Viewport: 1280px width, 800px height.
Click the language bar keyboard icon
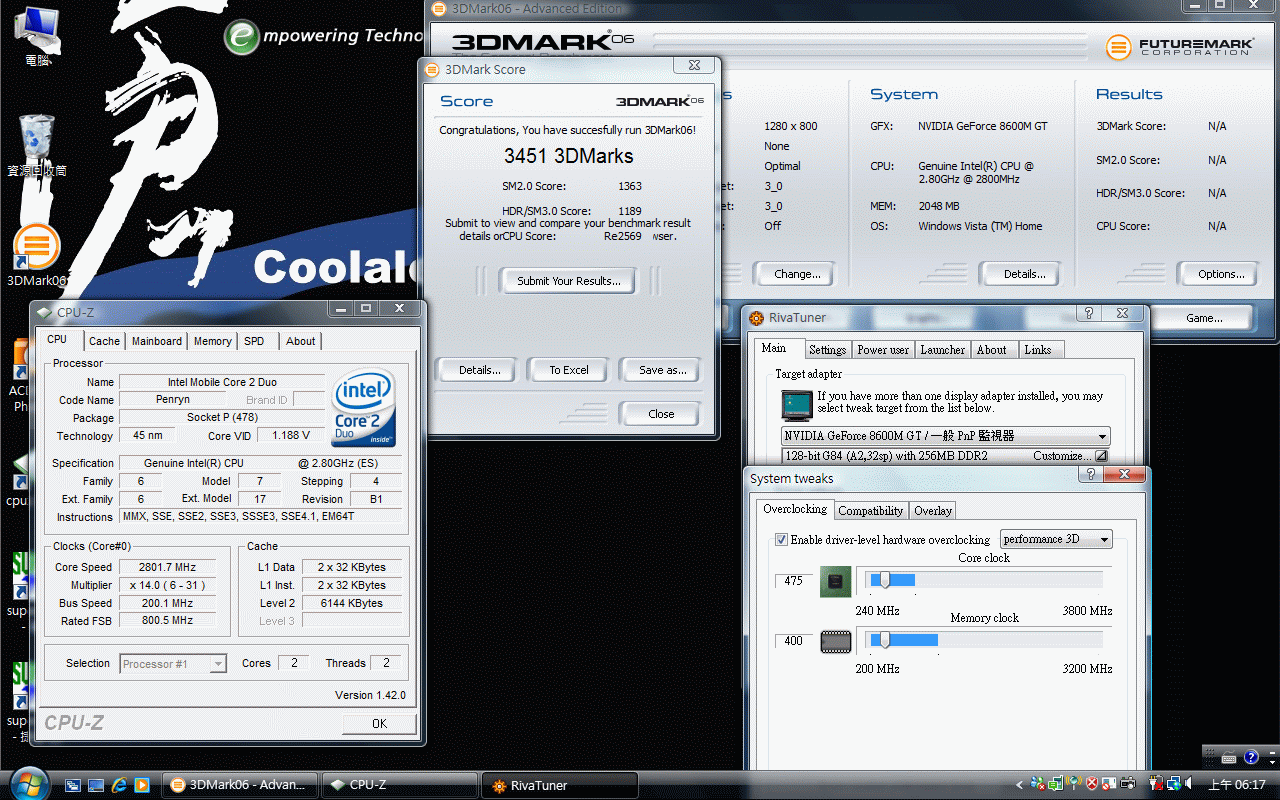(x=1230, y=758)
